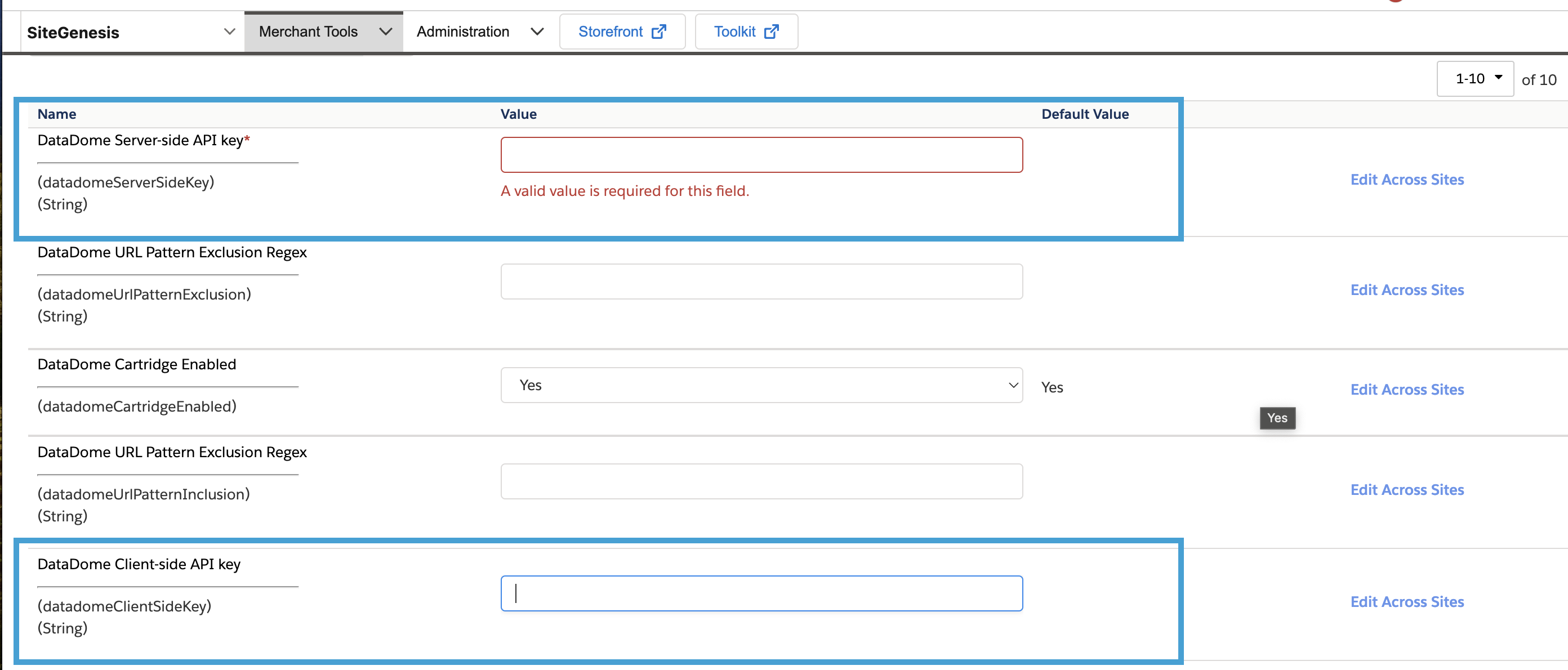Viewport: 1568px width, 670px height.
Task: Click Edit Across Sites for datadomeUrlPatternExclusion
Action: pyautogui.click(x=1407, y=291)
